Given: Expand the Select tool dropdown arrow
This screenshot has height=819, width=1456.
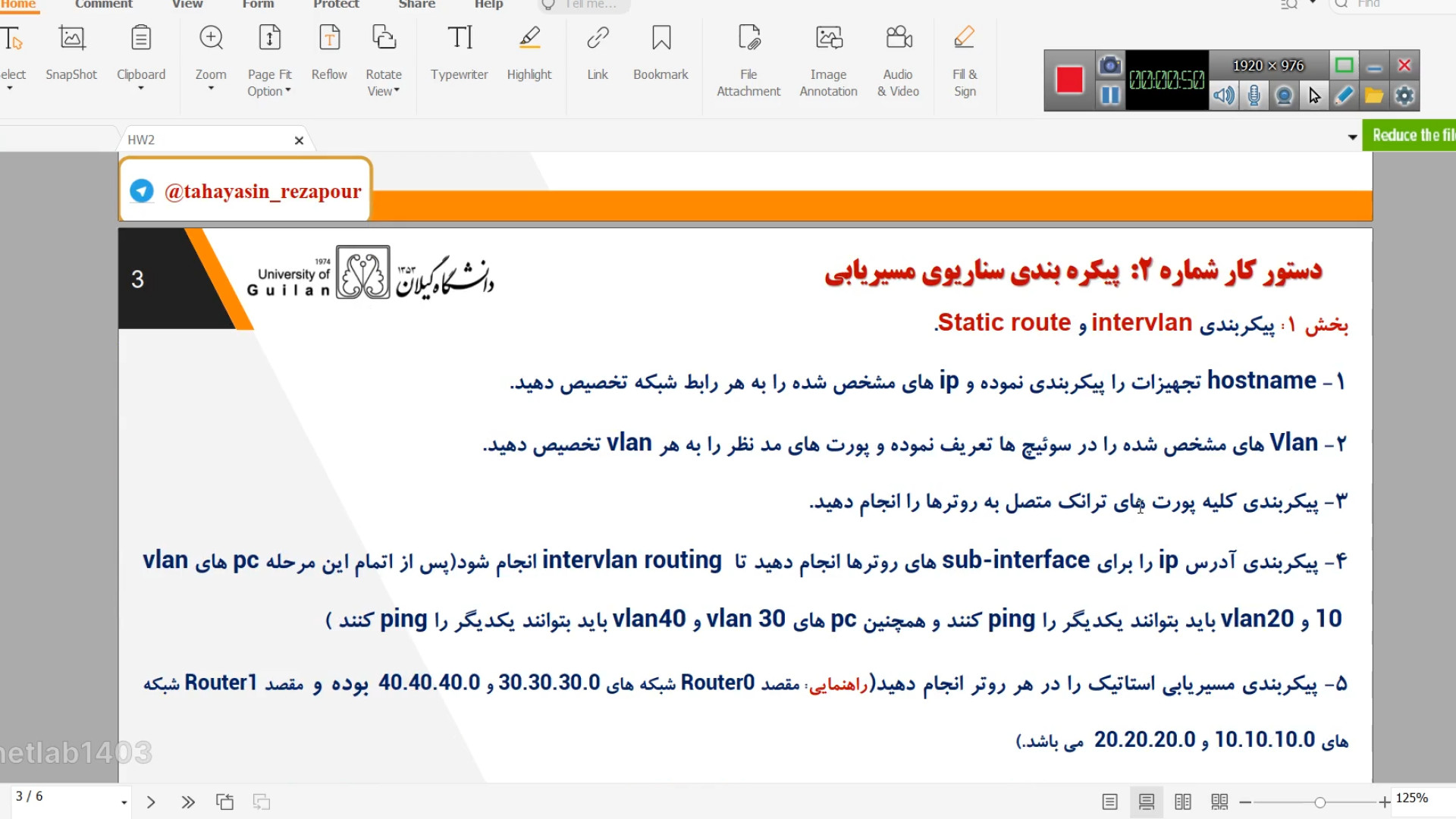Looking at the screenshot, I should coord(10,89).
